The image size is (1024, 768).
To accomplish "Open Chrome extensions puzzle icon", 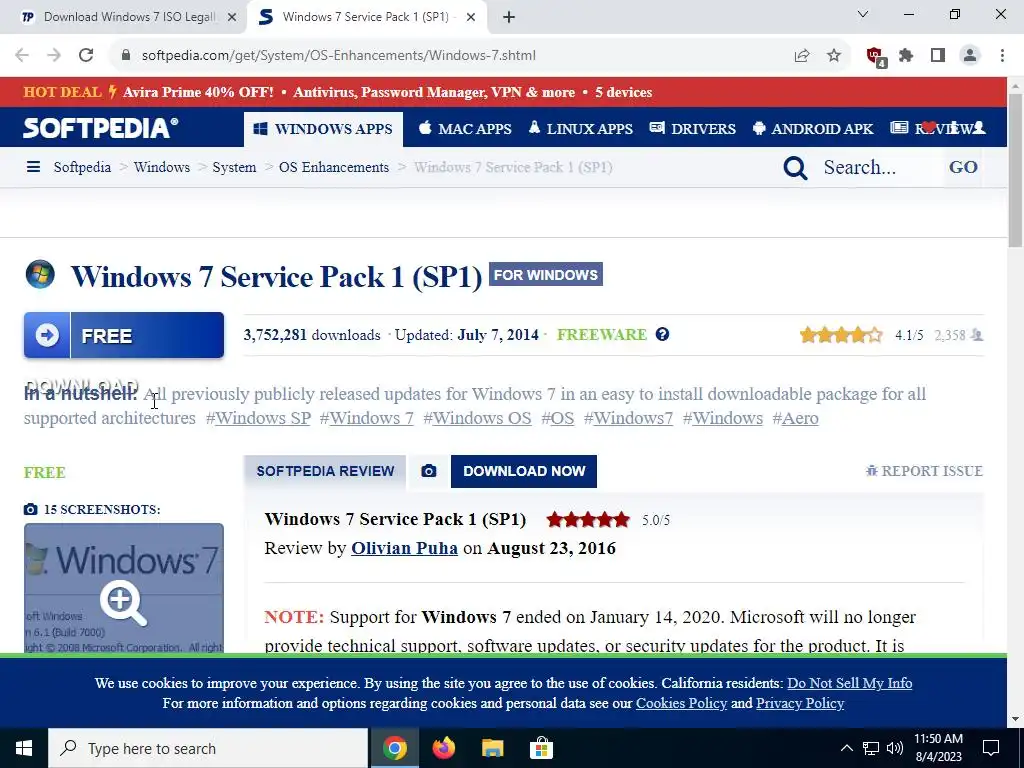I will tap(906, 56).
